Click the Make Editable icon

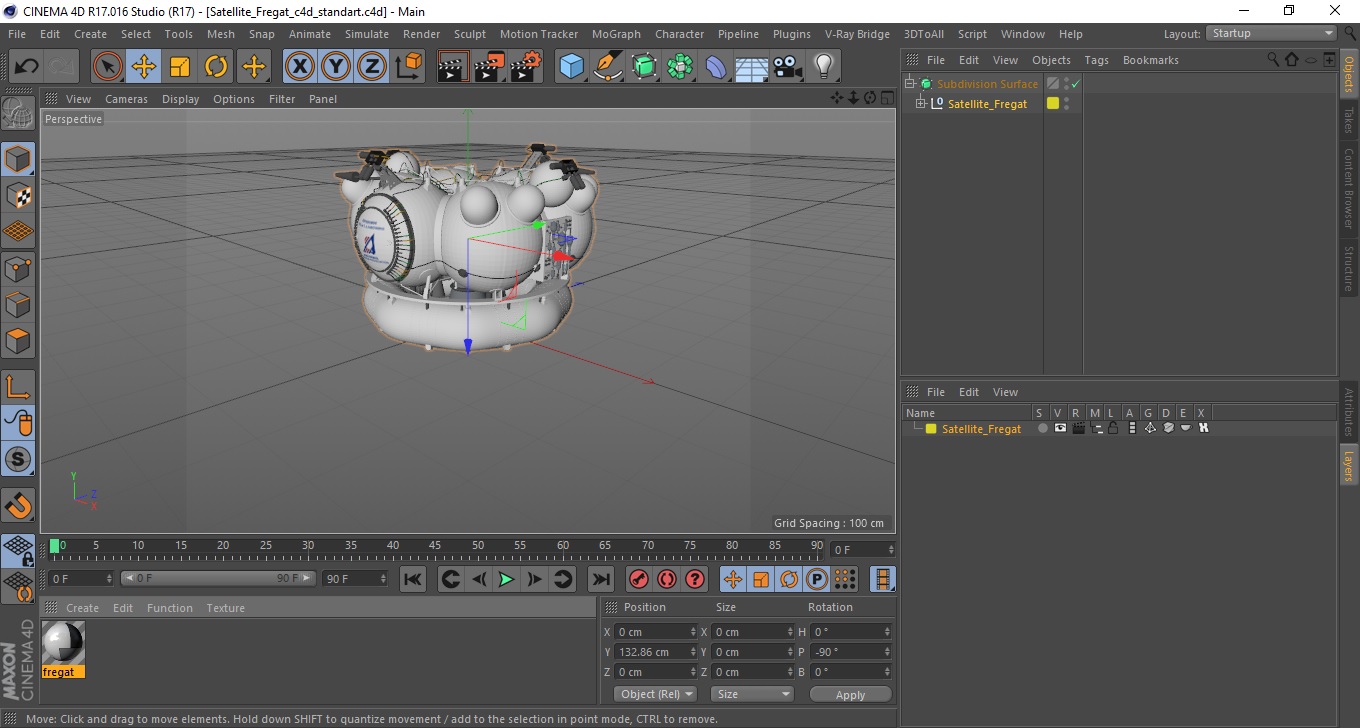[x=18, y=114]
